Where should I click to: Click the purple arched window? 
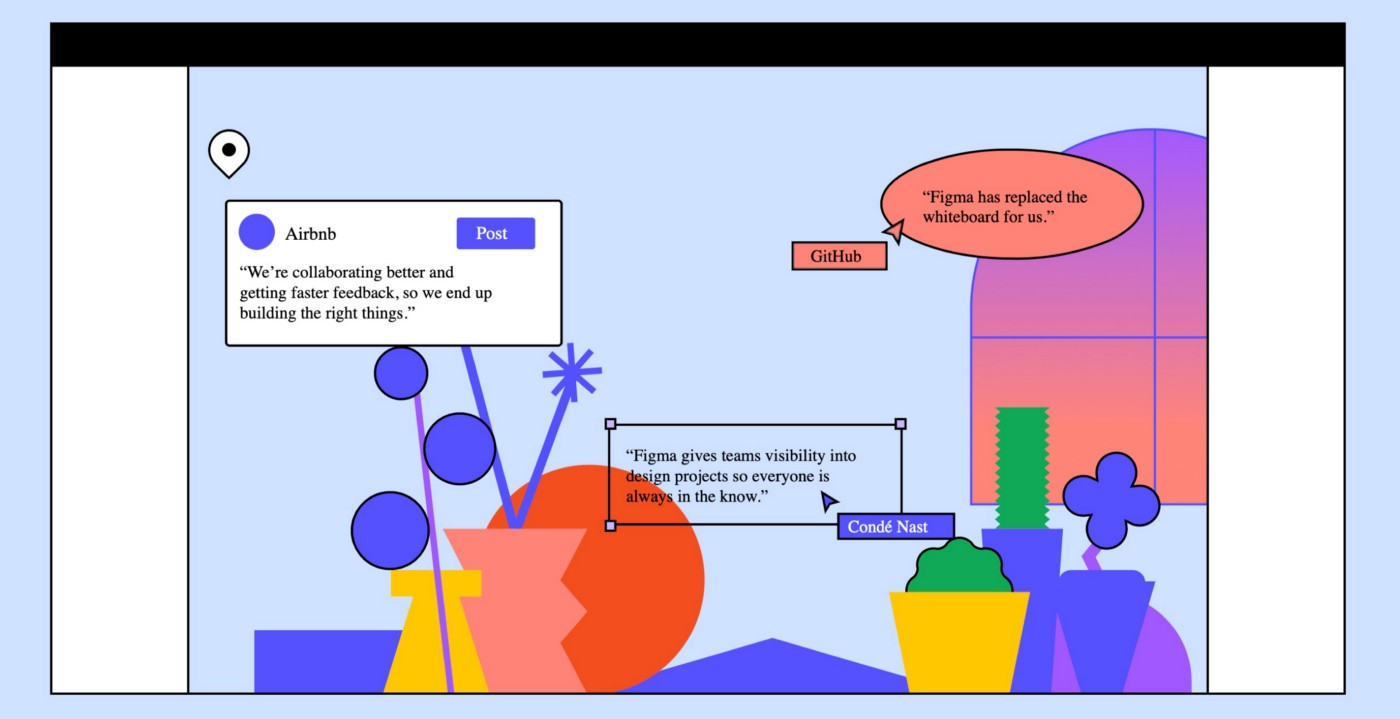[1089, 317]
